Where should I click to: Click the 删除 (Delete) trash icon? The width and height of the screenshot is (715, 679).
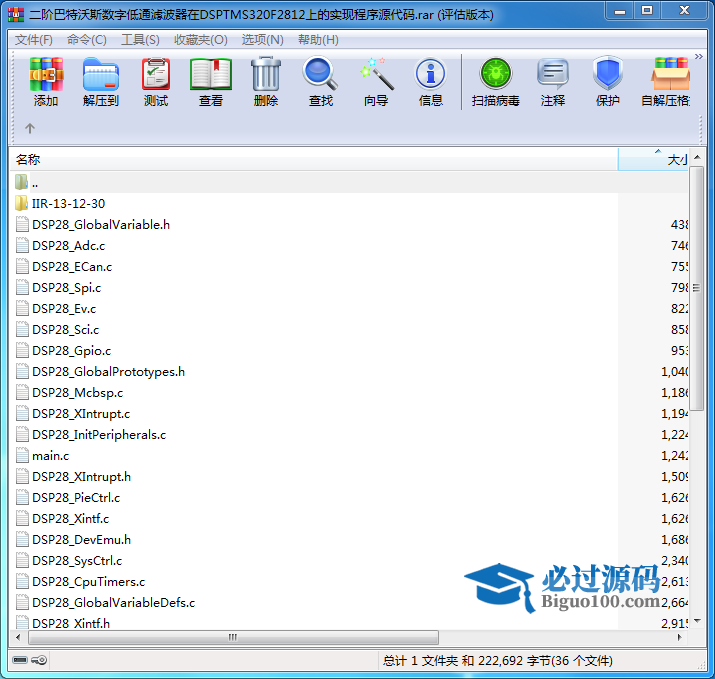click(266, 82)
